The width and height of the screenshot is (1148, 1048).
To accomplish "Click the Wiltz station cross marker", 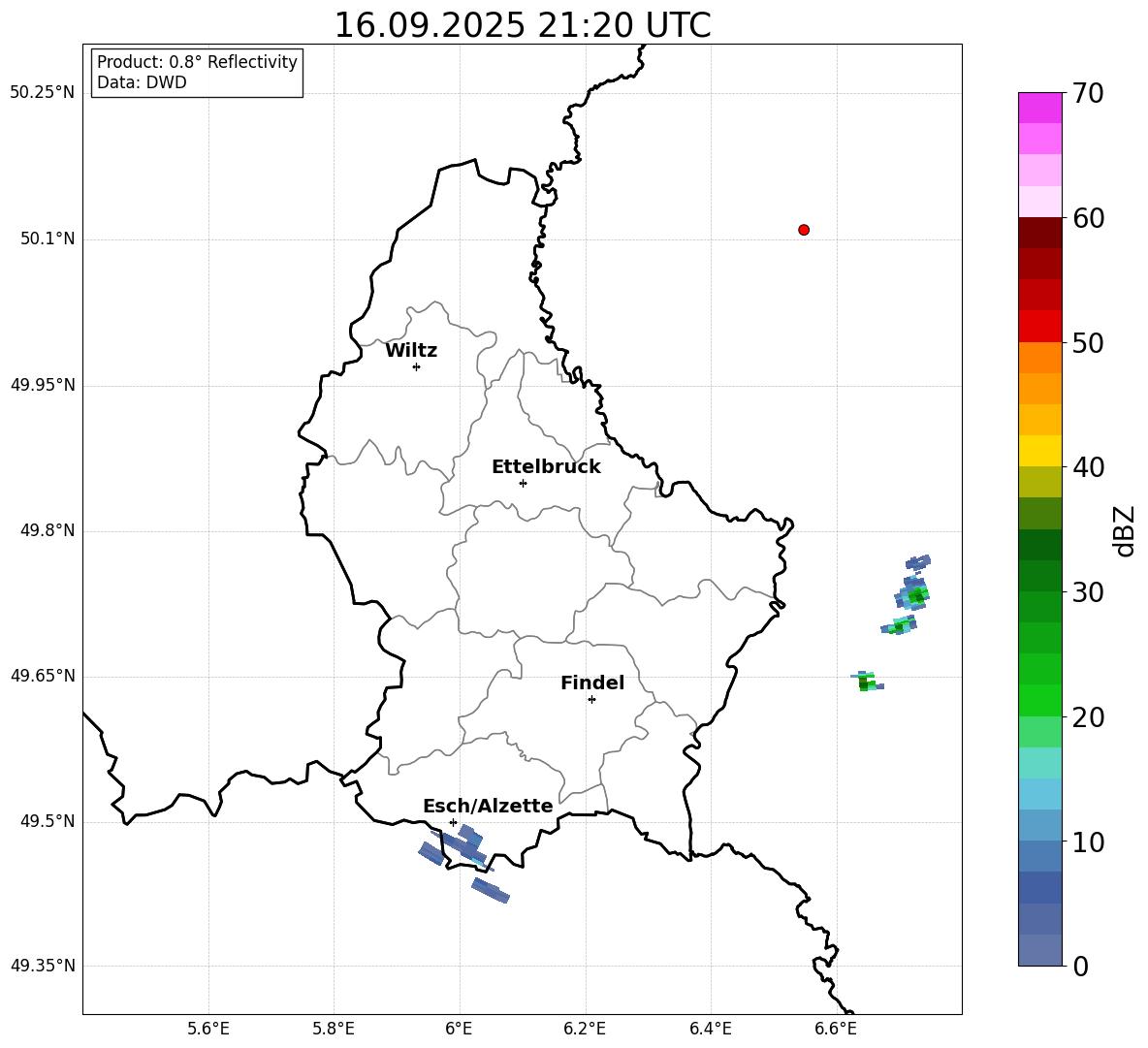I will (417, 366).
